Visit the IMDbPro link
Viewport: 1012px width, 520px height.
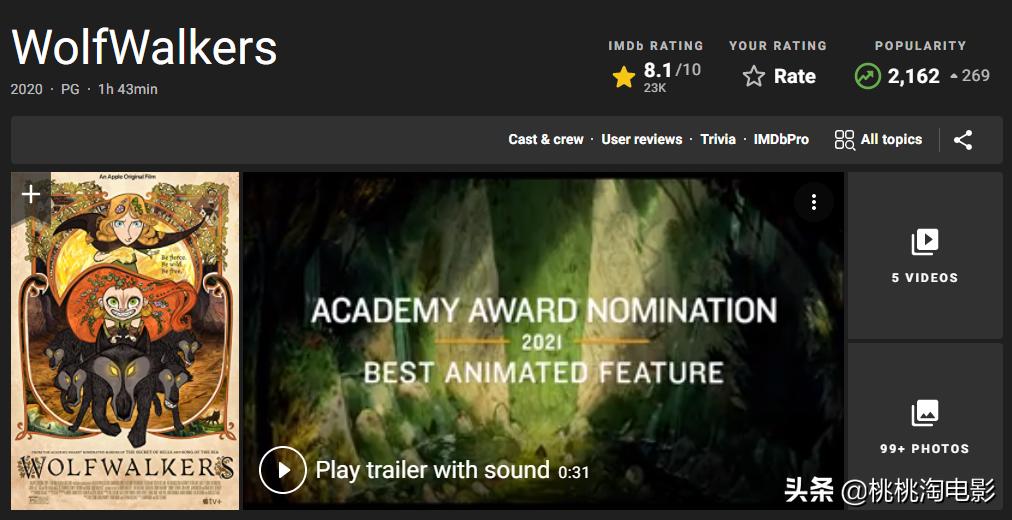click(x=781, y=139)
